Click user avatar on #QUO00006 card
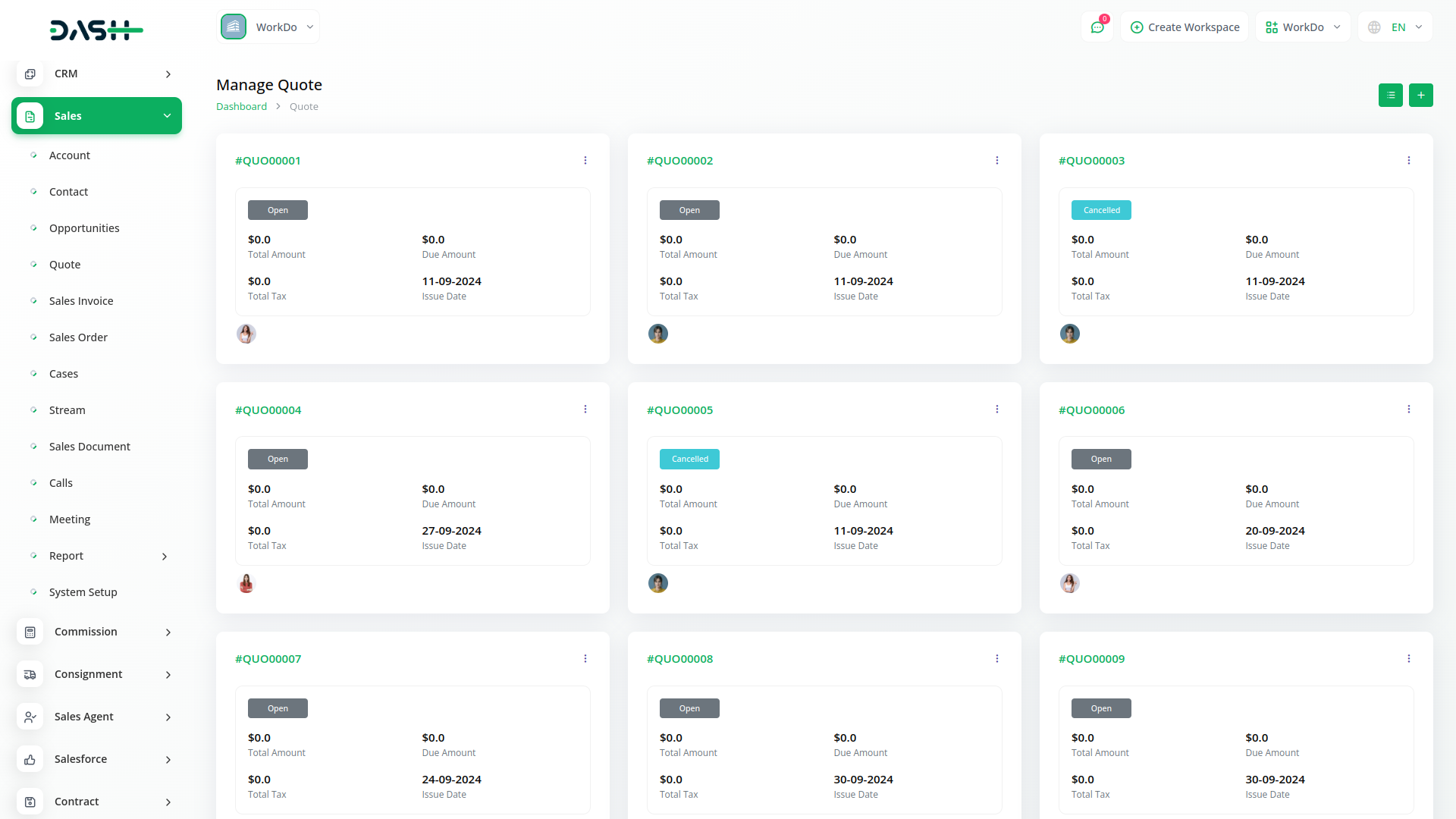This screenshot has height=819, width=1456. pyautogui.click(x=1069, y=583)
